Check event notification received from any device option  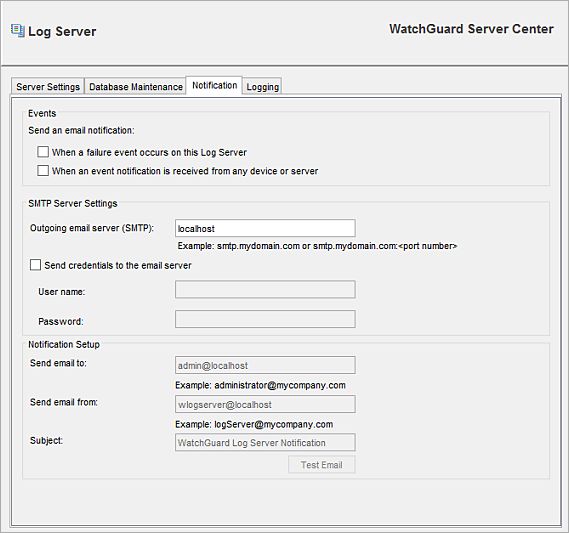click(43, 171)
